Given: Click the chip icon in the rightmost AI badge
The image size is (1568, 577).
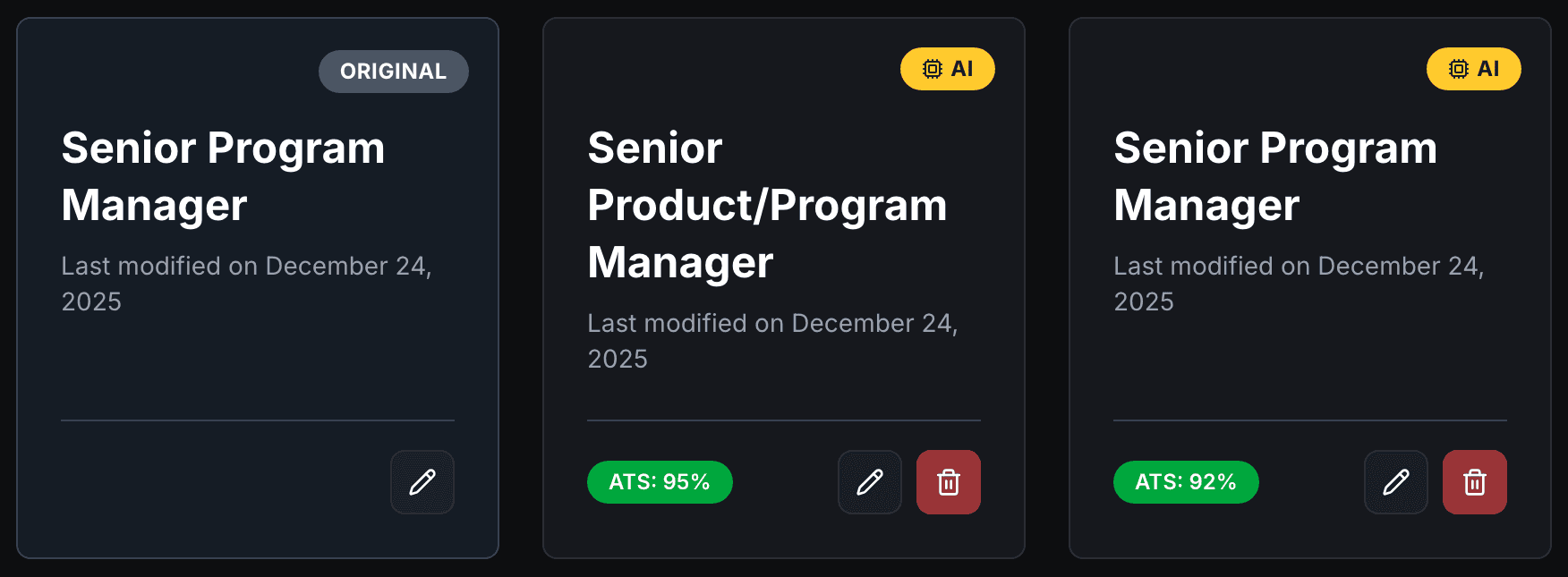Looking at the screenshot, I should (x=1457, y=67).
